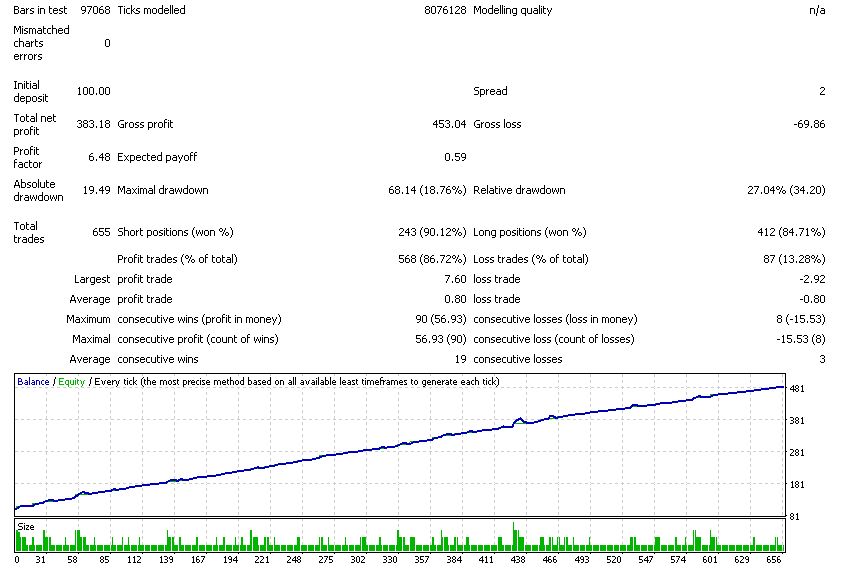The width and height of the screenshot is (850, 571).
Task: Select the Total trades value 655
Action: 101,232
